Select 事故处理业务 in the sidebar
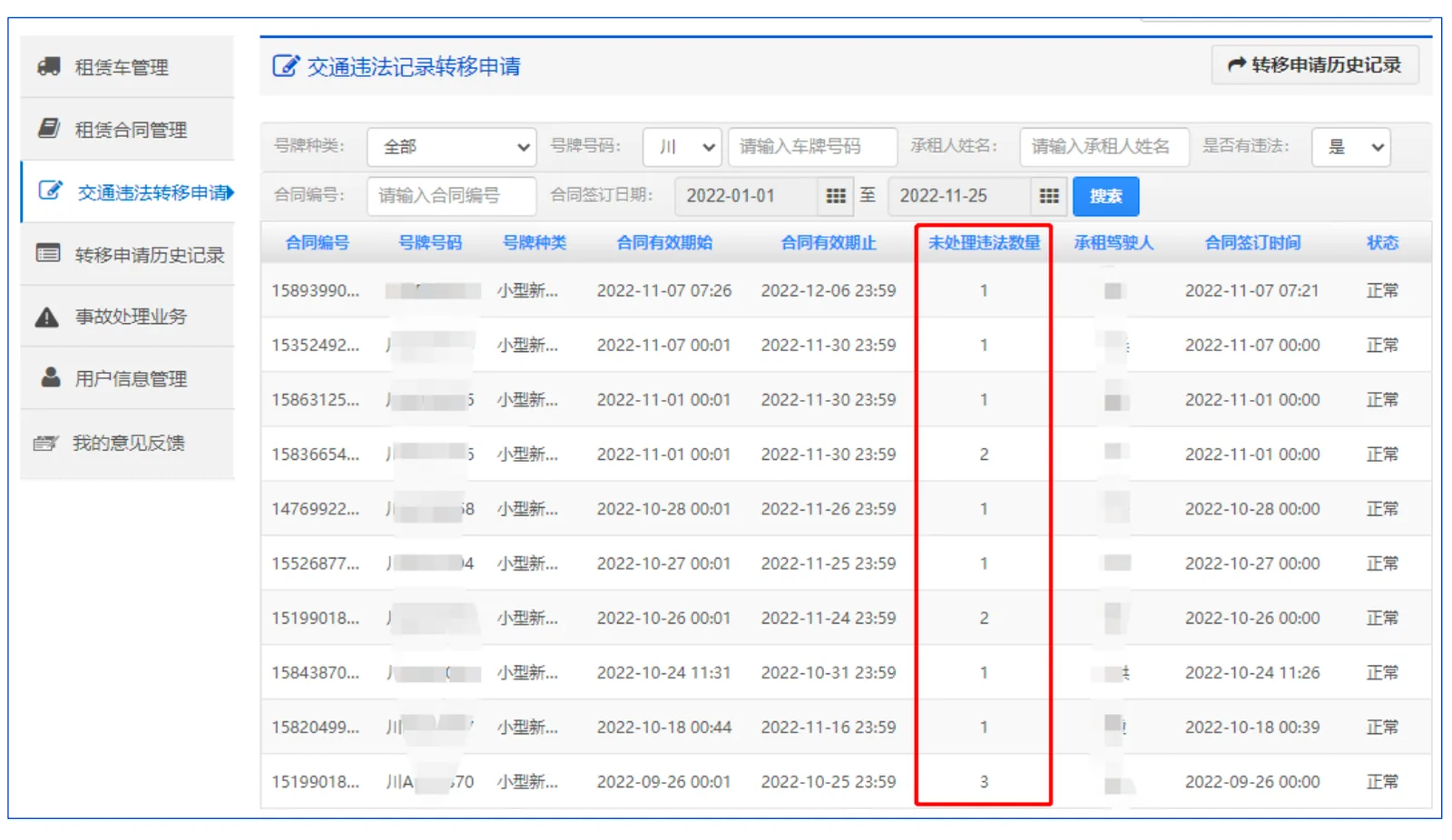Screen dimensions: 1452x840 coord(127,317)
